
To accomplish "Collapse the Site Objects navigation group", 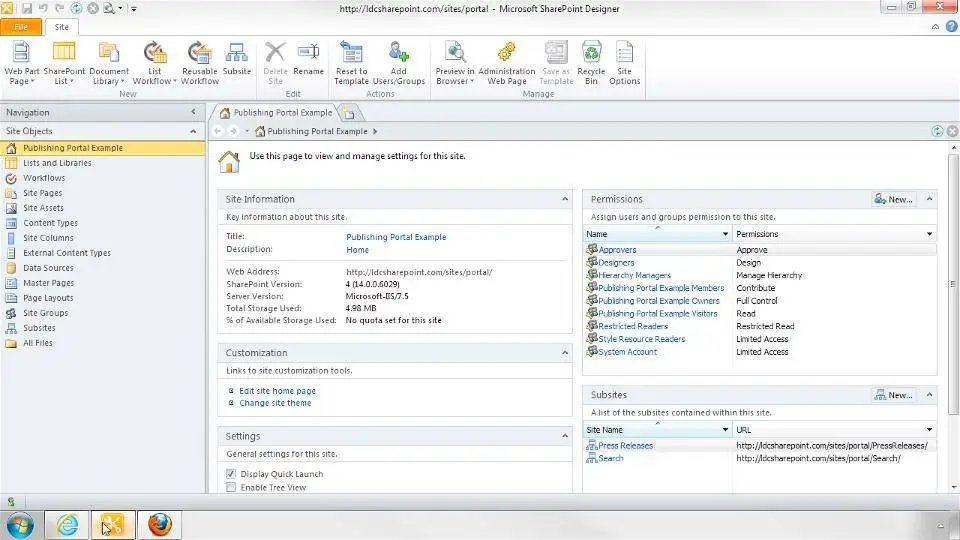I will coord(193,131).
